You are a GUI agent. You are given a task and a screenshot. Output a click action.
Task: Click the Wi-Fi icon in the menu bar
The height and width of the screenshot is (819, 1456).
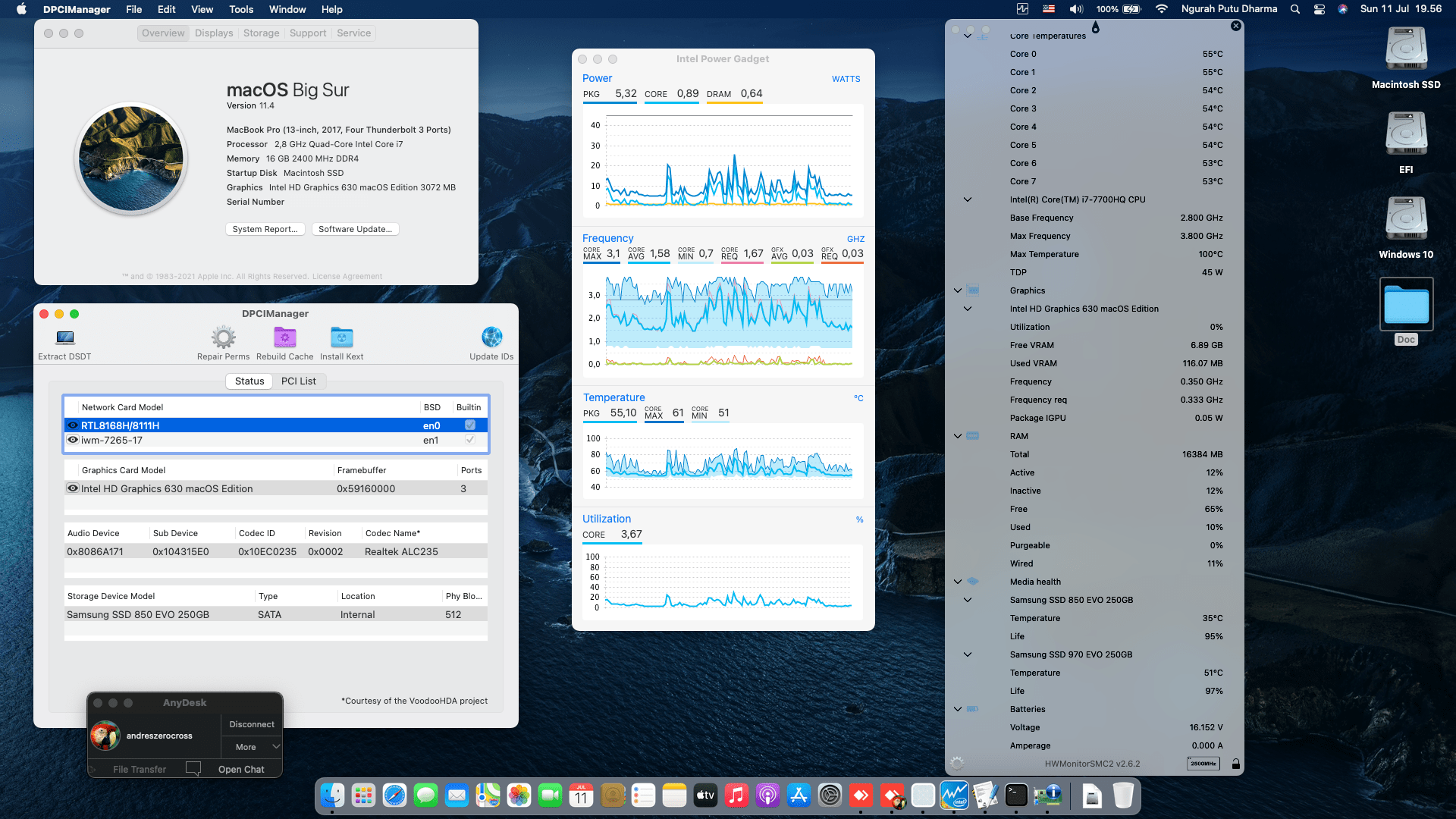pyautogui.click(x=1161, y=9)
